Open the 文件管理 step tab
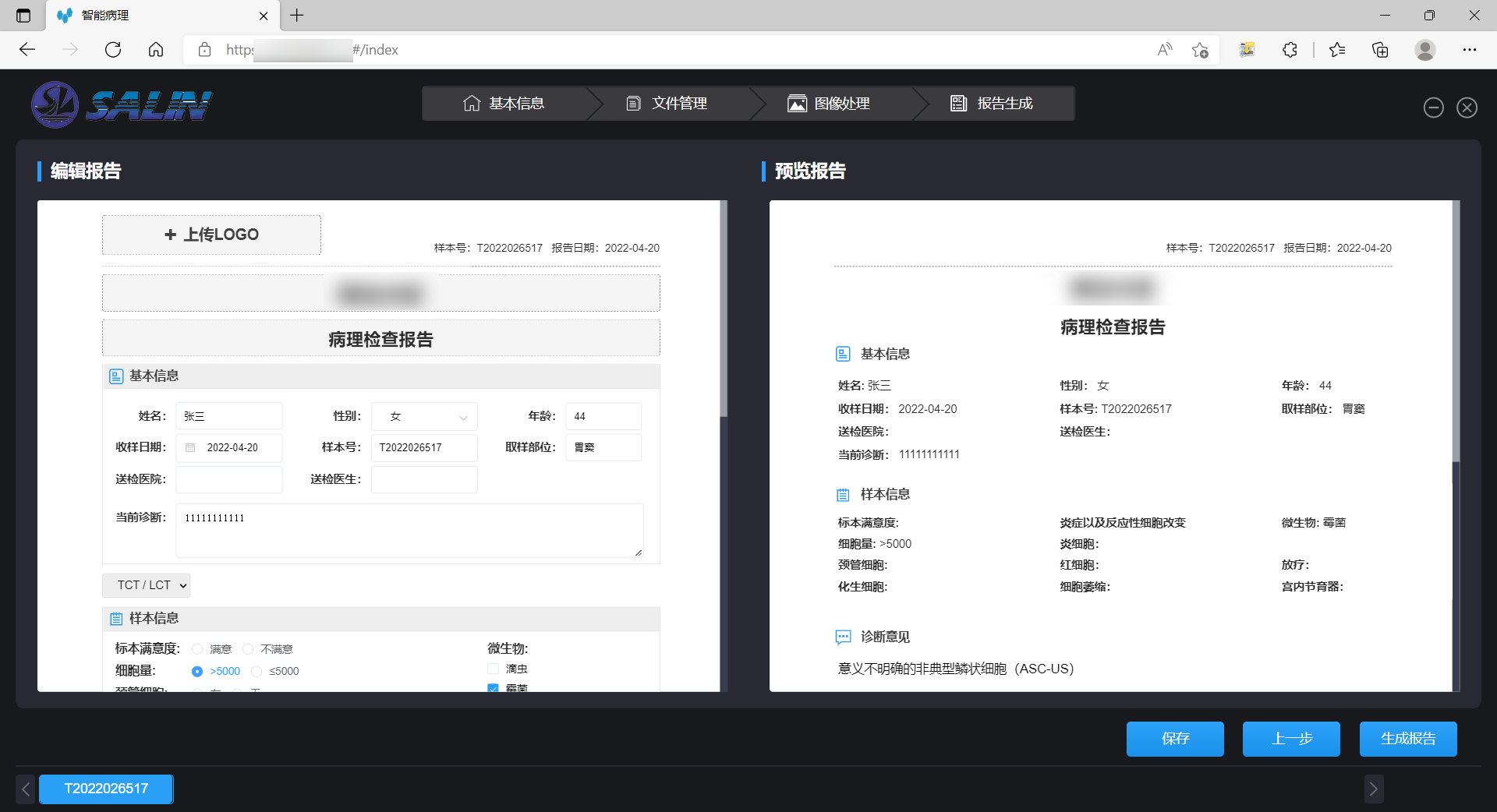This screenshot has width=1497, height=812. [x=667, y=104]
